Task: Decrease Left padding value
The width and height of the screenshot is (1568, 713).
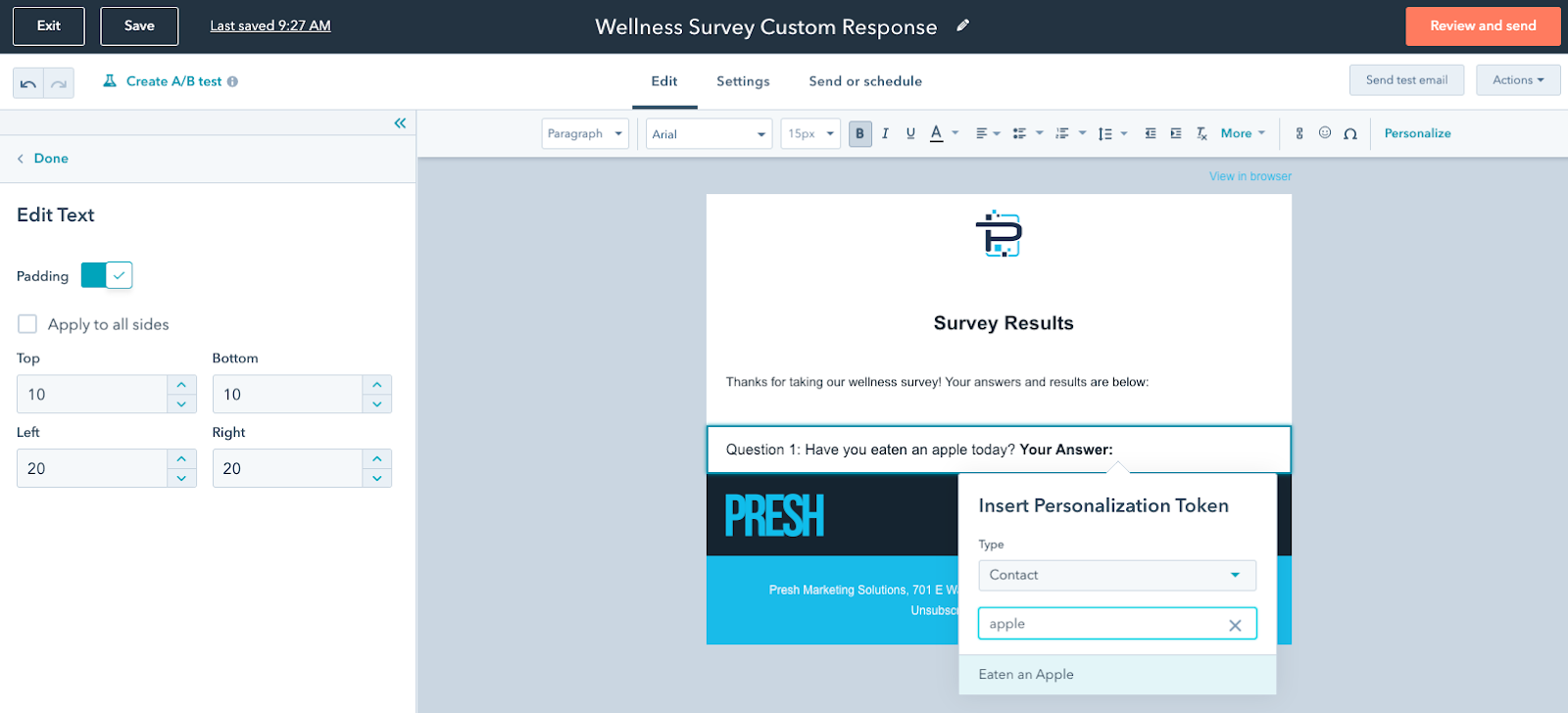Action: [x=181, y=478]
